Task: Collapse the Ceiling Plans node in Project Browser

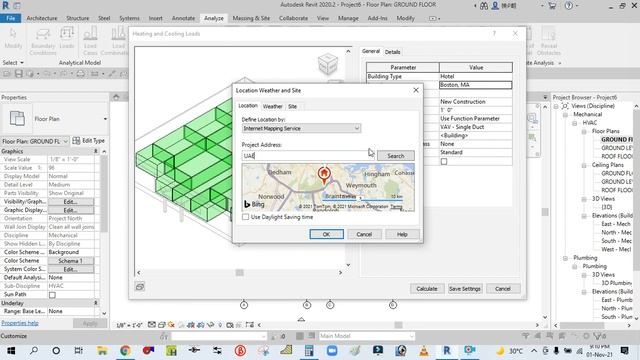Action: 584,165
